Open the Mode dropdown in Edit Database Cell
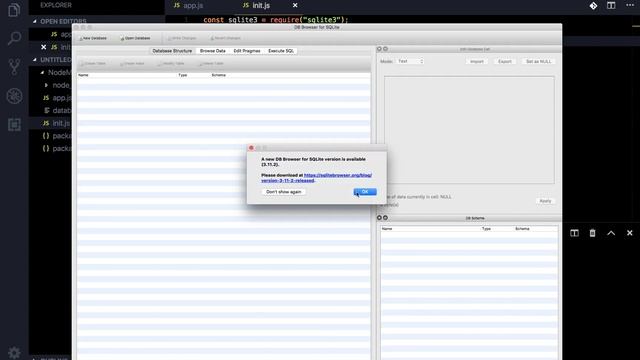The width and height of the screenshot is (640, 360). (410, 61)
